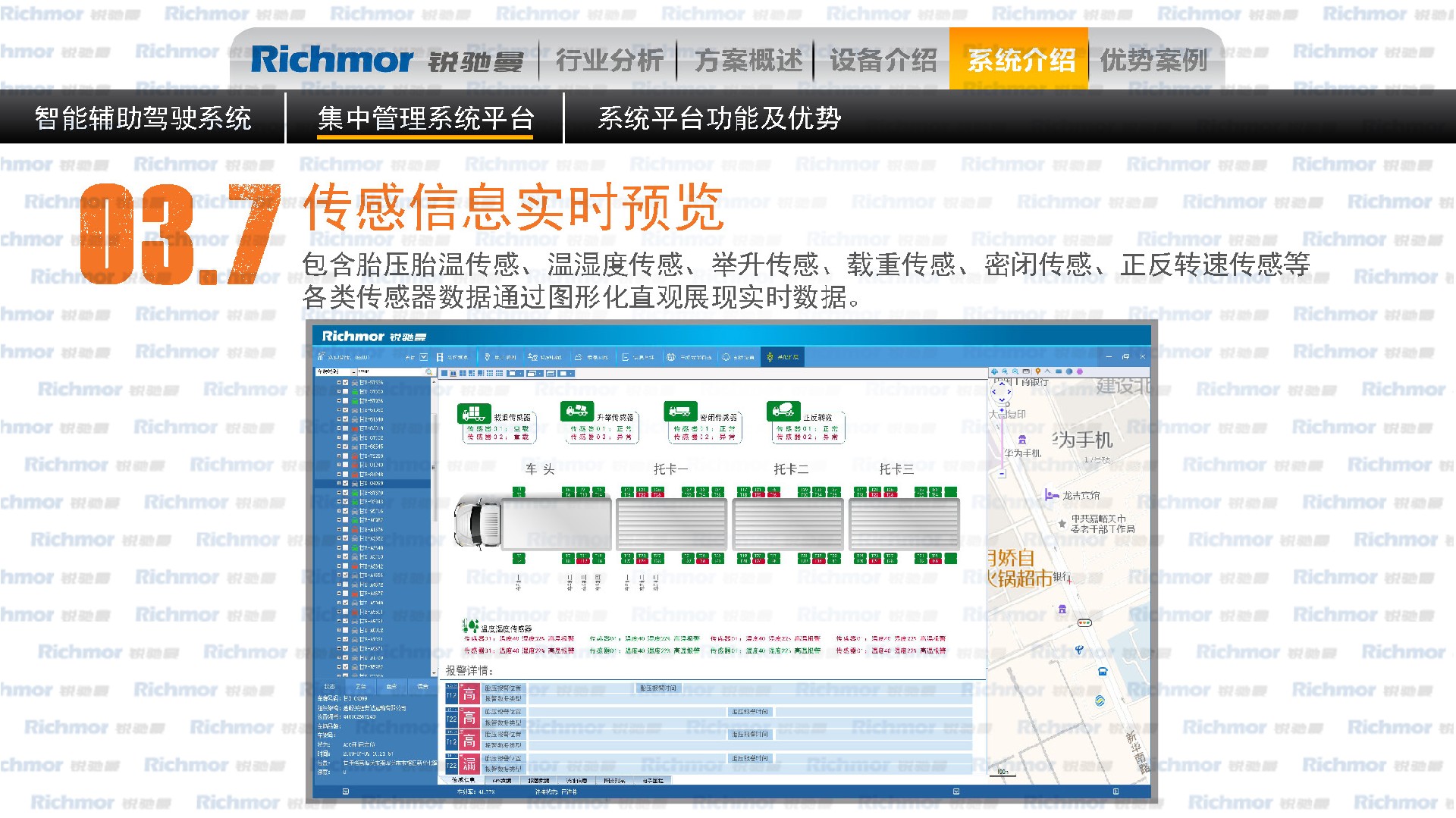Viewport: 1456px width, 818px height.
Task: Open the 云台 tab in vehicle info panel
Action: pyautogui.click(x=361, y=687)
